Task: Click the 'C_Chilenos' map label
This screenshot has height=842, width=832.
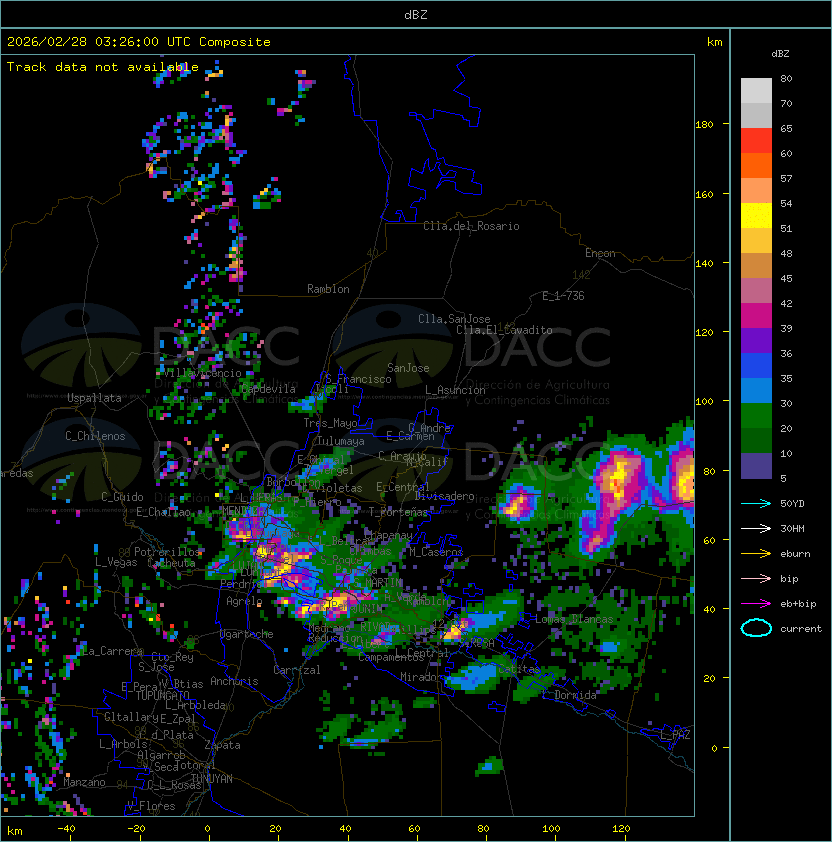Action: point(95,436)
